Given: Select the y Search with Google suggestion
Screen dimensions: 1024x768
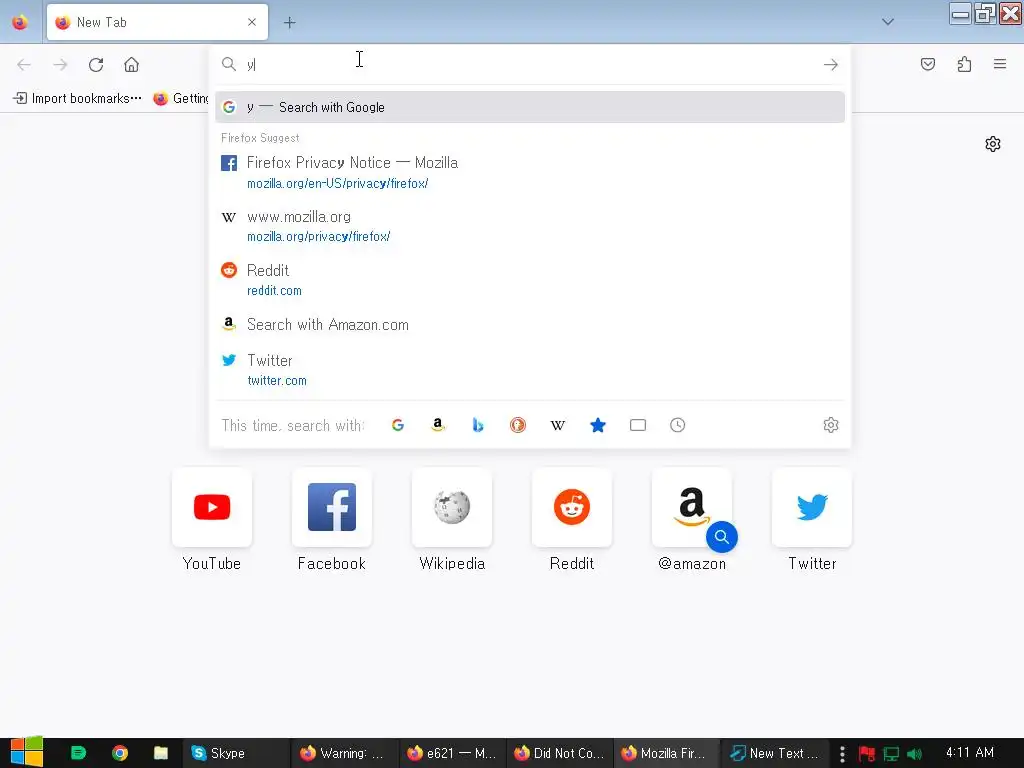Looking at the screenshot, I should coord(530,107).
